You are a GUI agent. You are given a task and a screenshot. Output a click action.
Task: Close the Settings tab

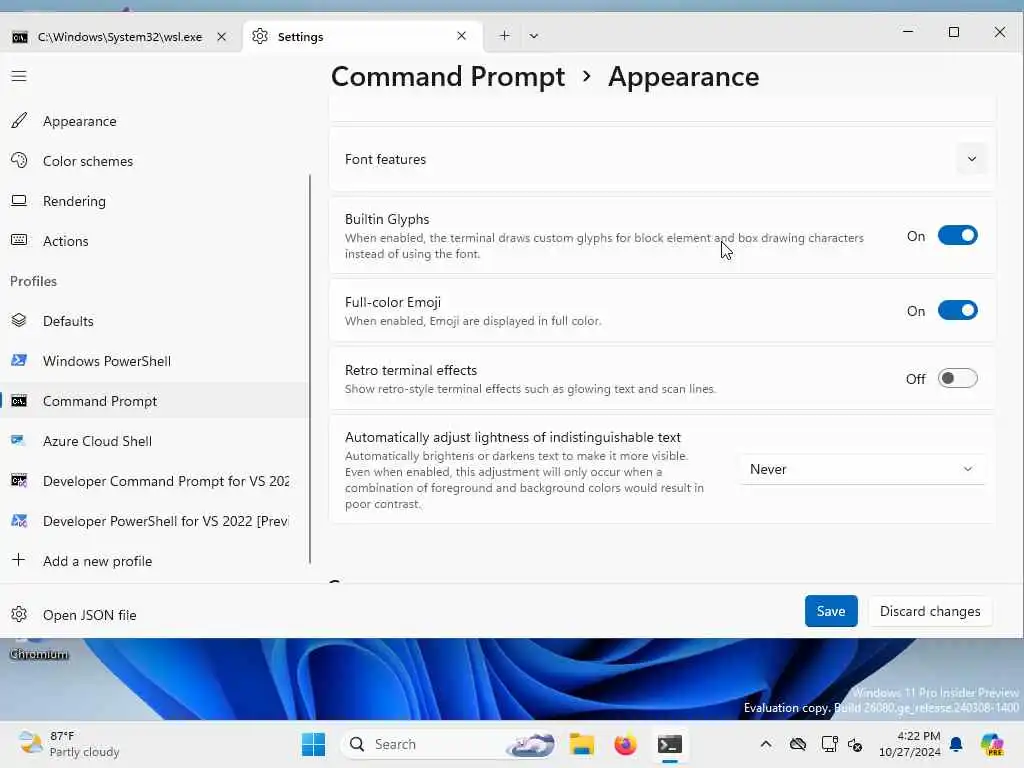462,36
